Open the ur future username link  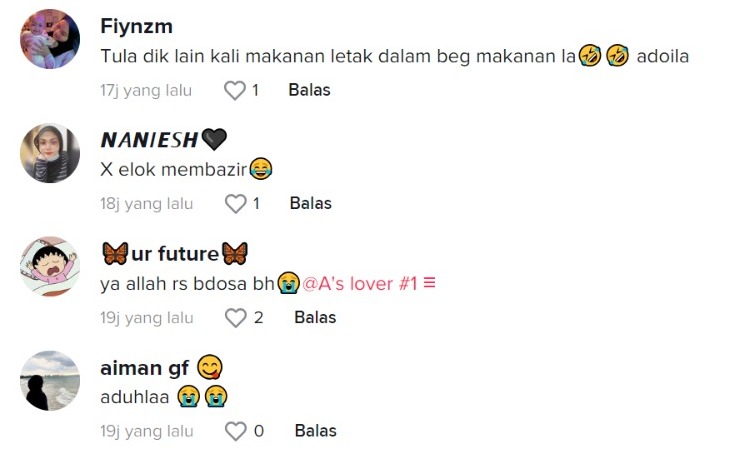(x=174, y=254)
